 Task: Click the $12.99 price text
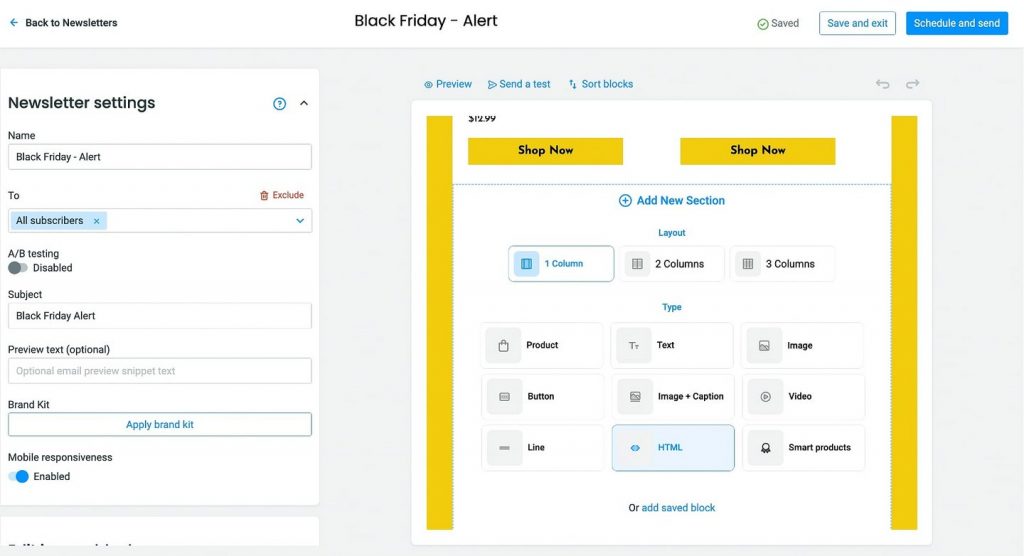click(482, 119)
